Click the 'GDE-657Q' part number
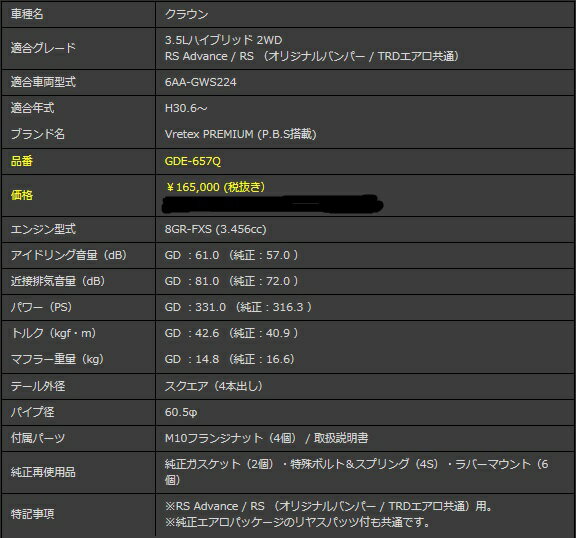The image size is (576, 538). click(x=193, y=161)
